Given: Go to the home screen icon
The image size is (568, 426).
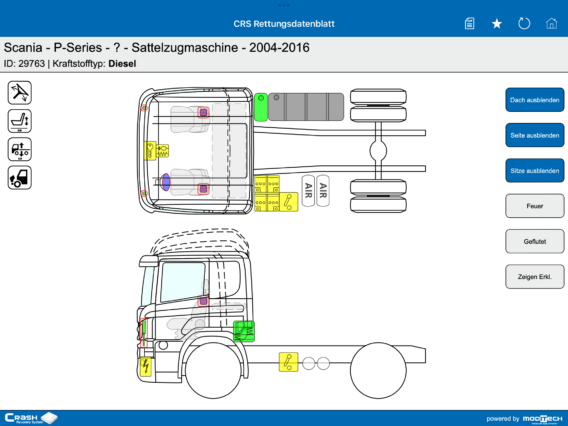Looking at the screenshot, I should 551,24.
